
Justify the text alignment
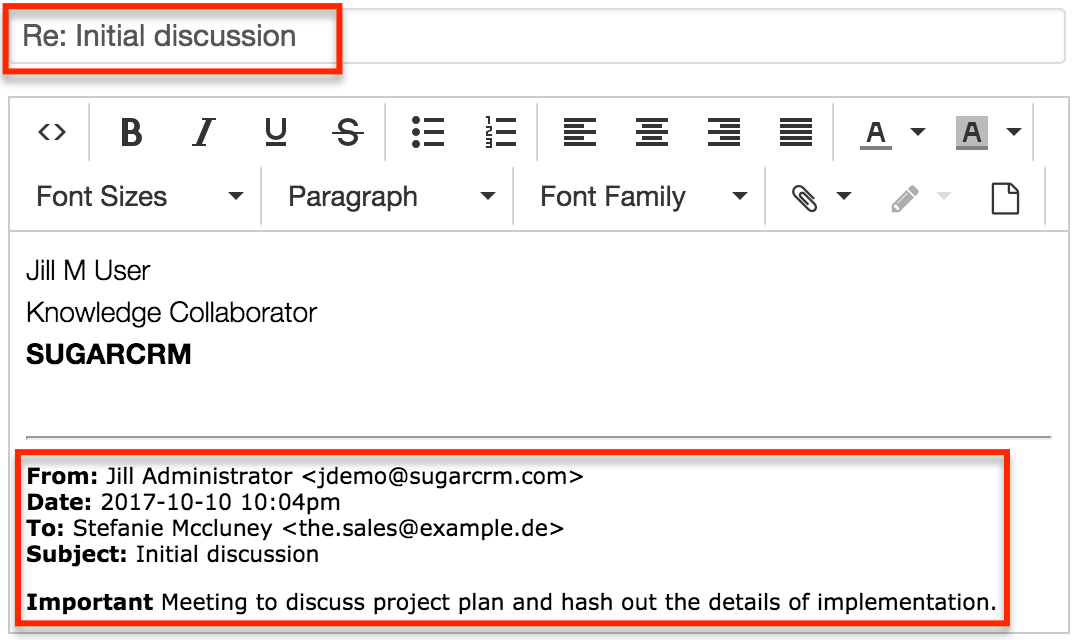(x=796, y=132)
